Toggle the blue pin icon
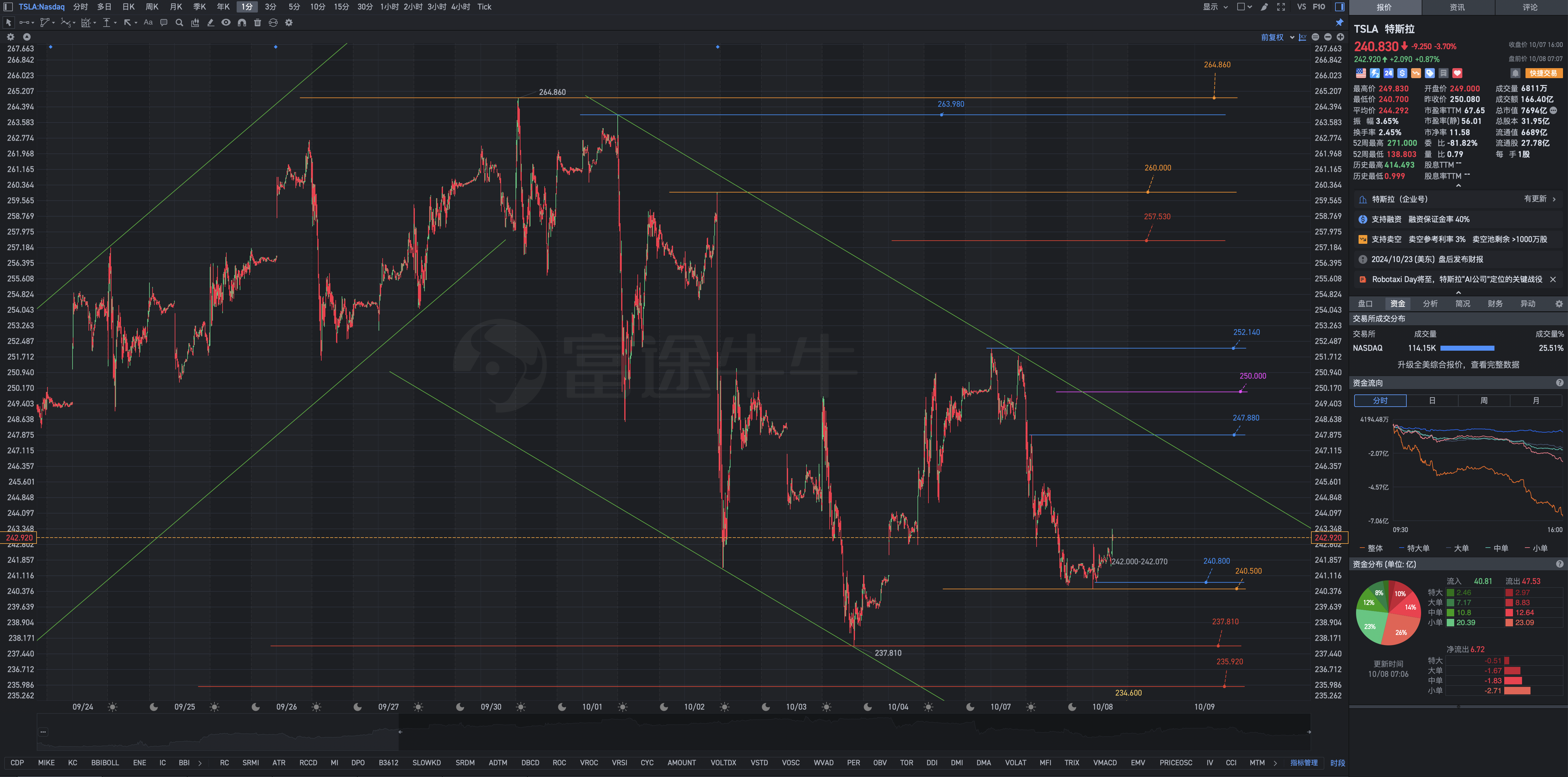 1339,23
